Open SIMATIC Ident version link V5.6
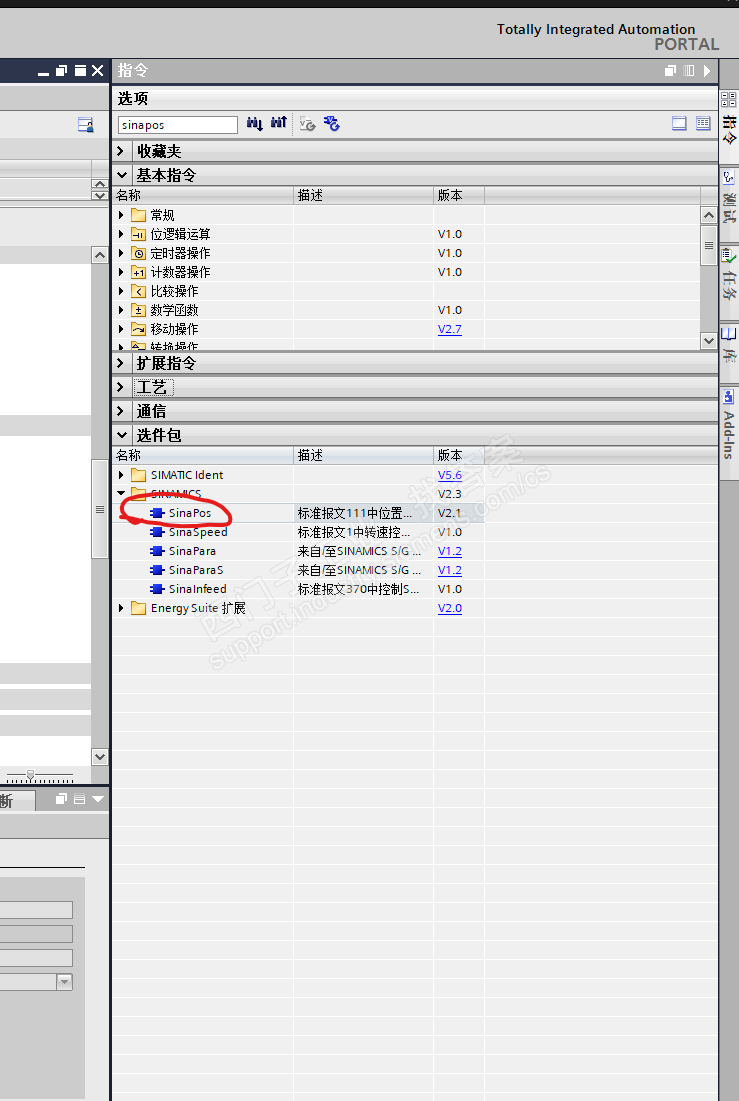The image size is (739, 1101). pyautogui.click(x=450, y=475)
